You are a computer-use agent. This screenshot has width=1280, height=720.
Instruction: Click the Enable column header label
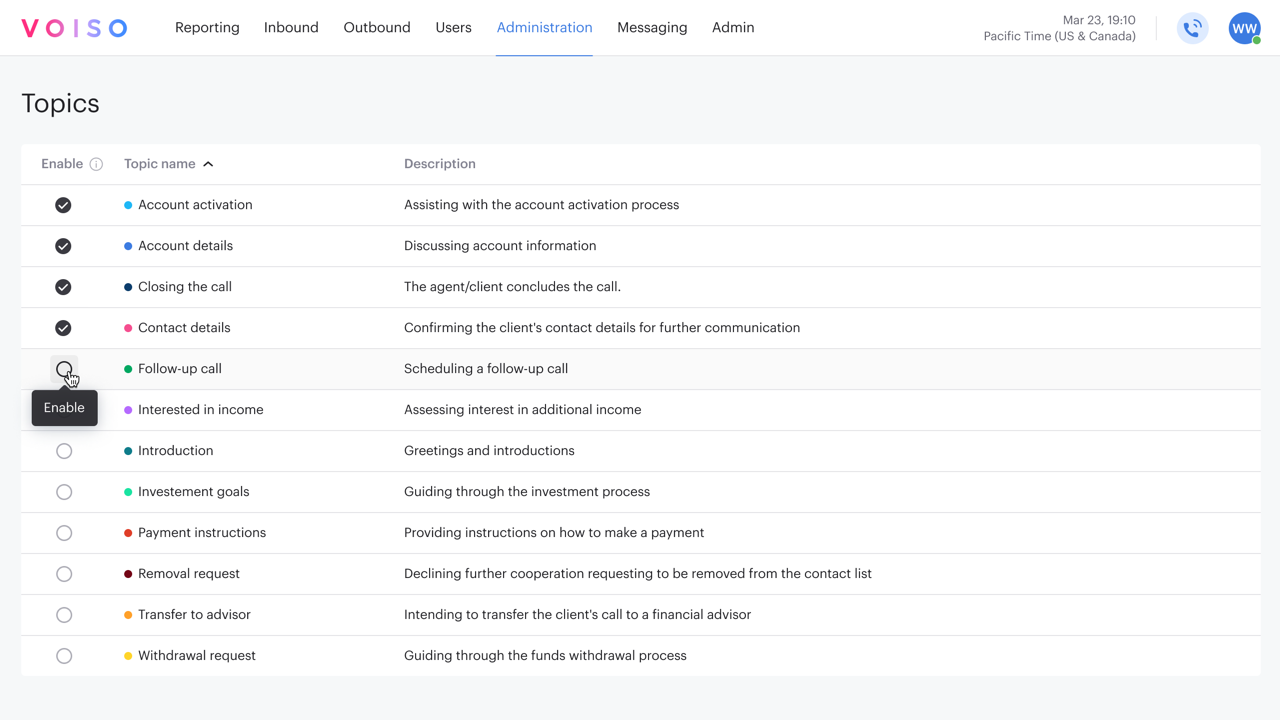tap(62, 164)
